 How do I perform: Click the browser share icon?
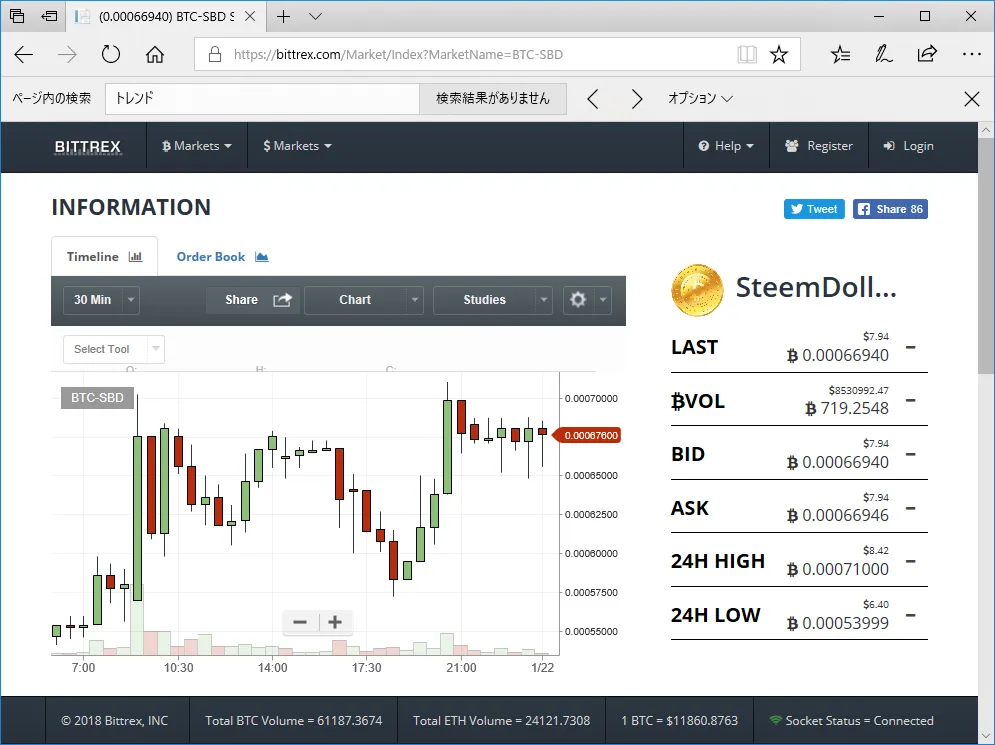tap(927, 55)
